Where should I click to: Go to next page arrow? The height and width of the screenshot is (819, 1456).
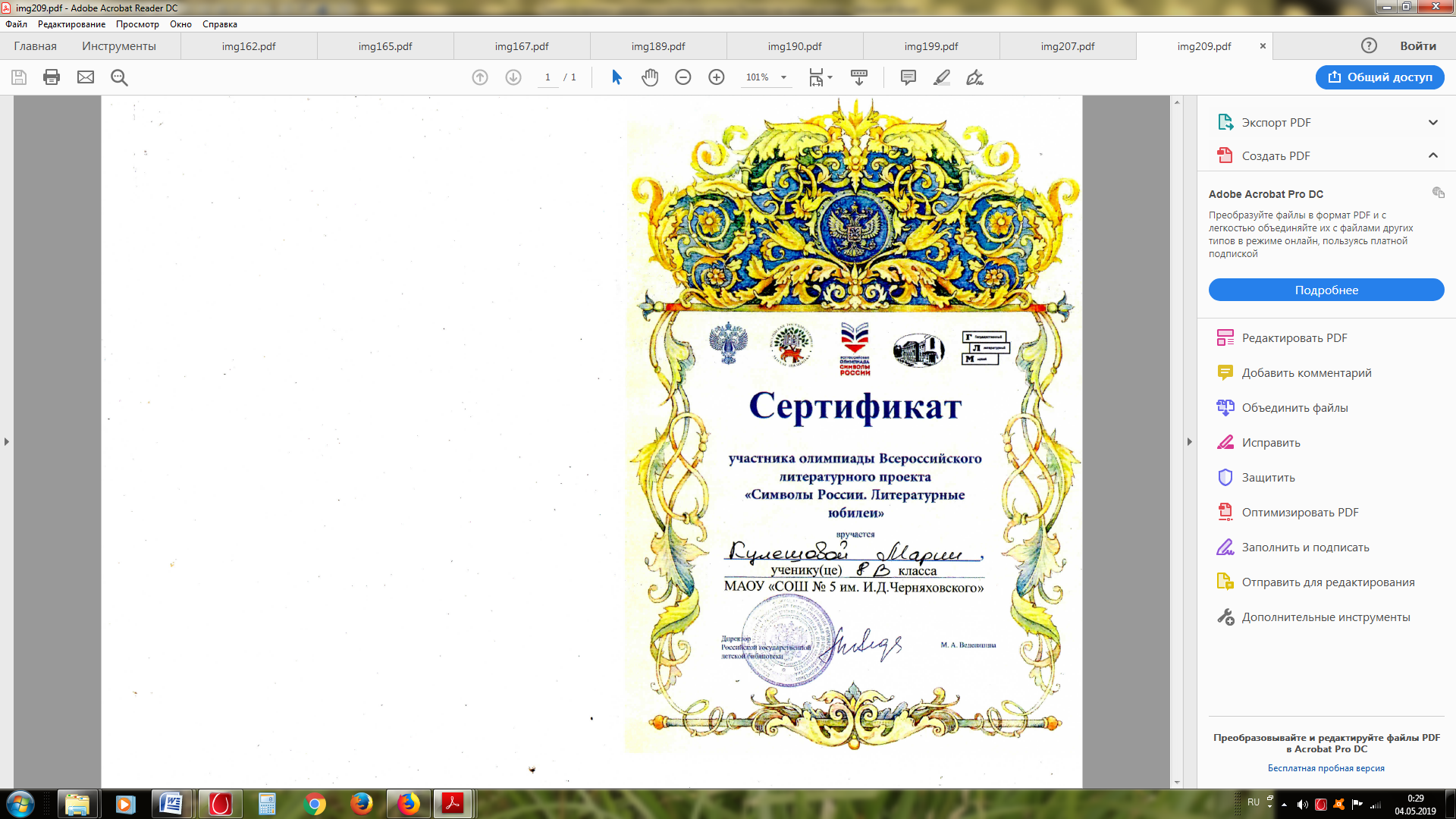(513, 77)
